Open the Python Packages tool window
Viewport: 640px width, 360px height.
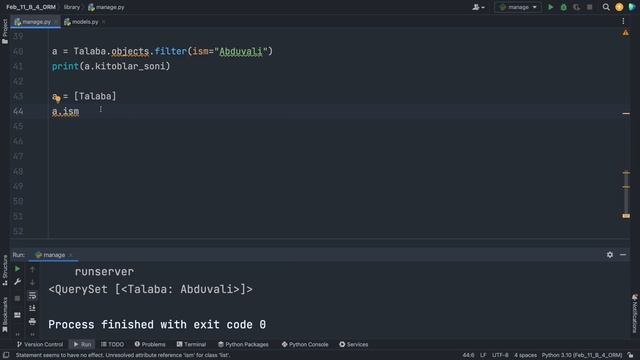[243, 344]
